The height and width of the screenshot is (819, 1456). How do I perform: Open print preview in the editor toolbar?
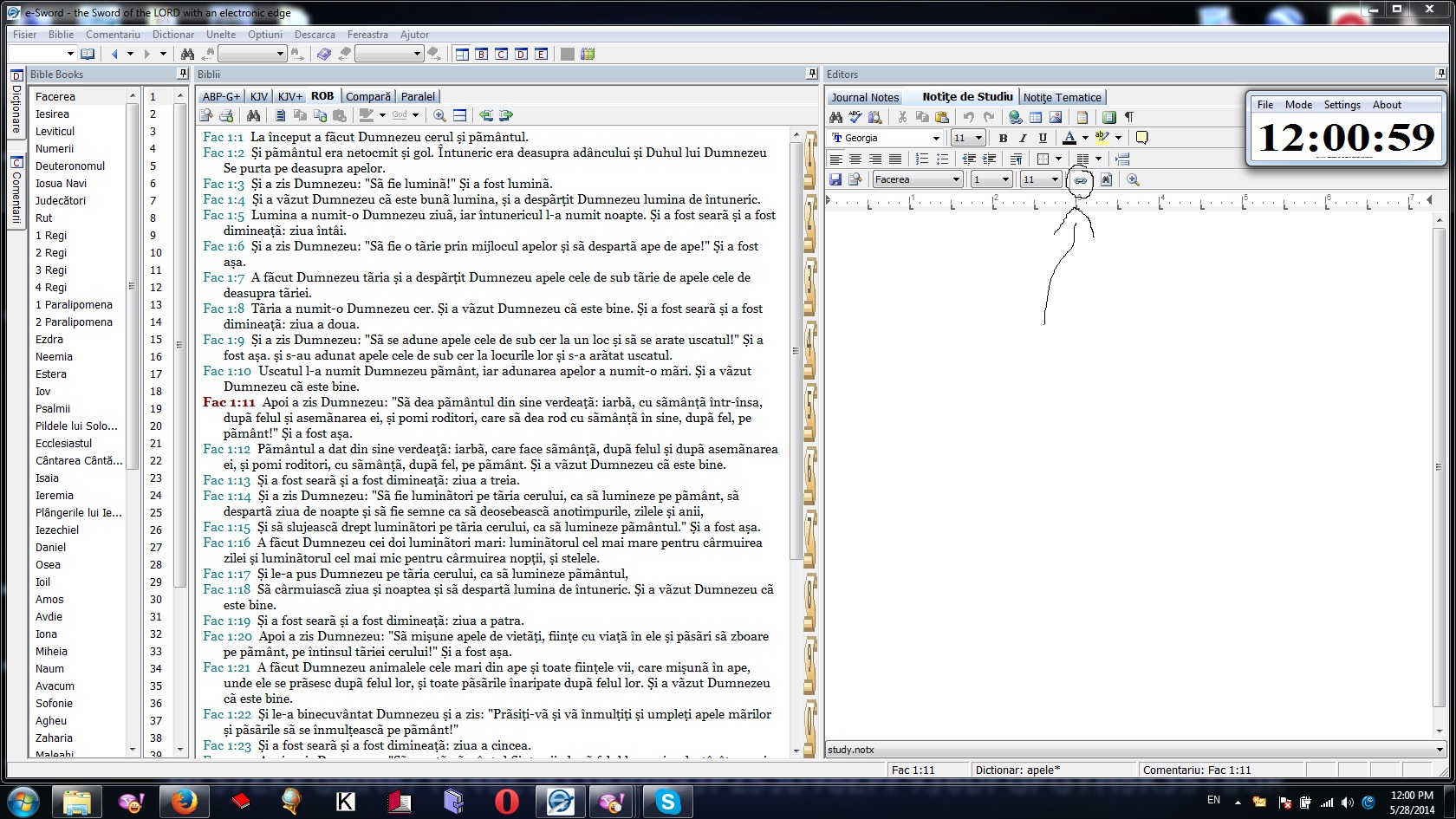[855, 179]
